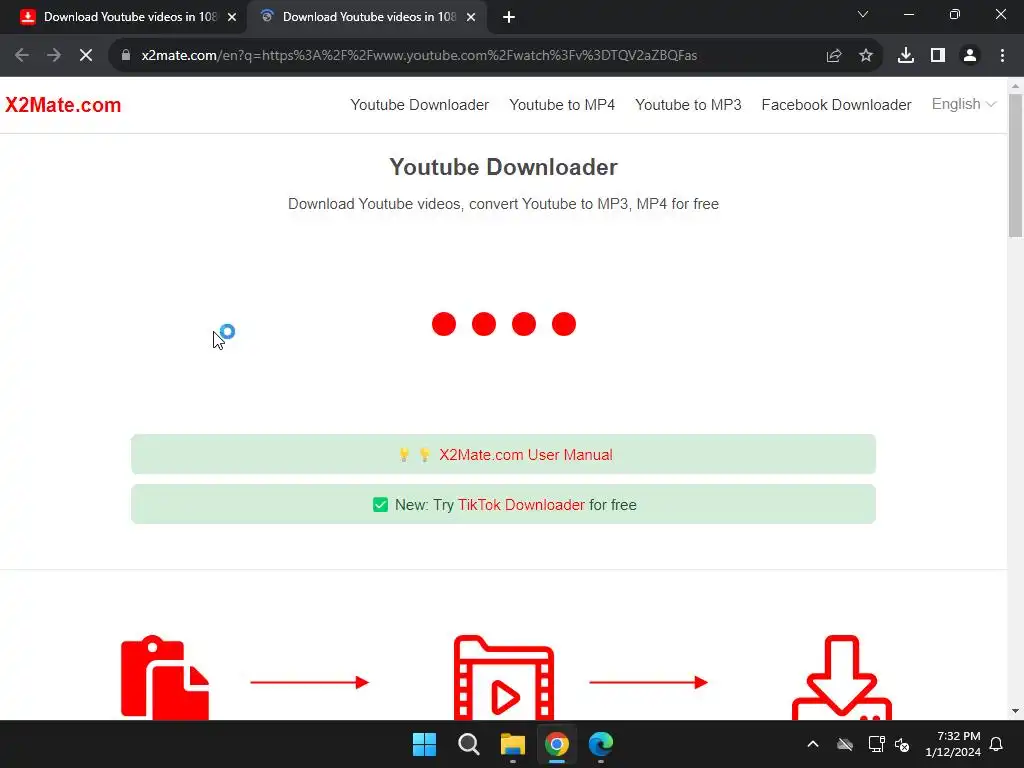The image size is (1024, 768).
Task: Go back to previous page
Action: 22,56
